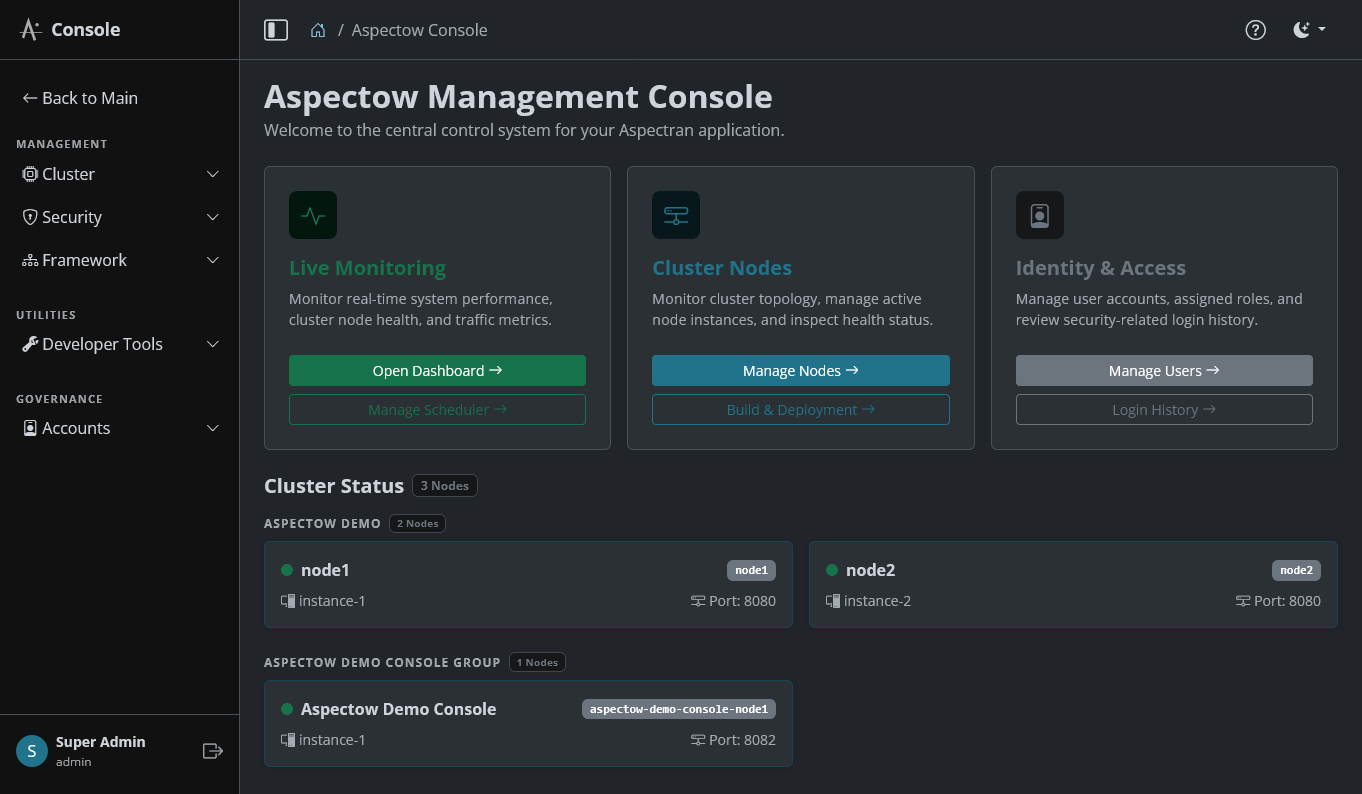Click the node1 badge tag

751,570
